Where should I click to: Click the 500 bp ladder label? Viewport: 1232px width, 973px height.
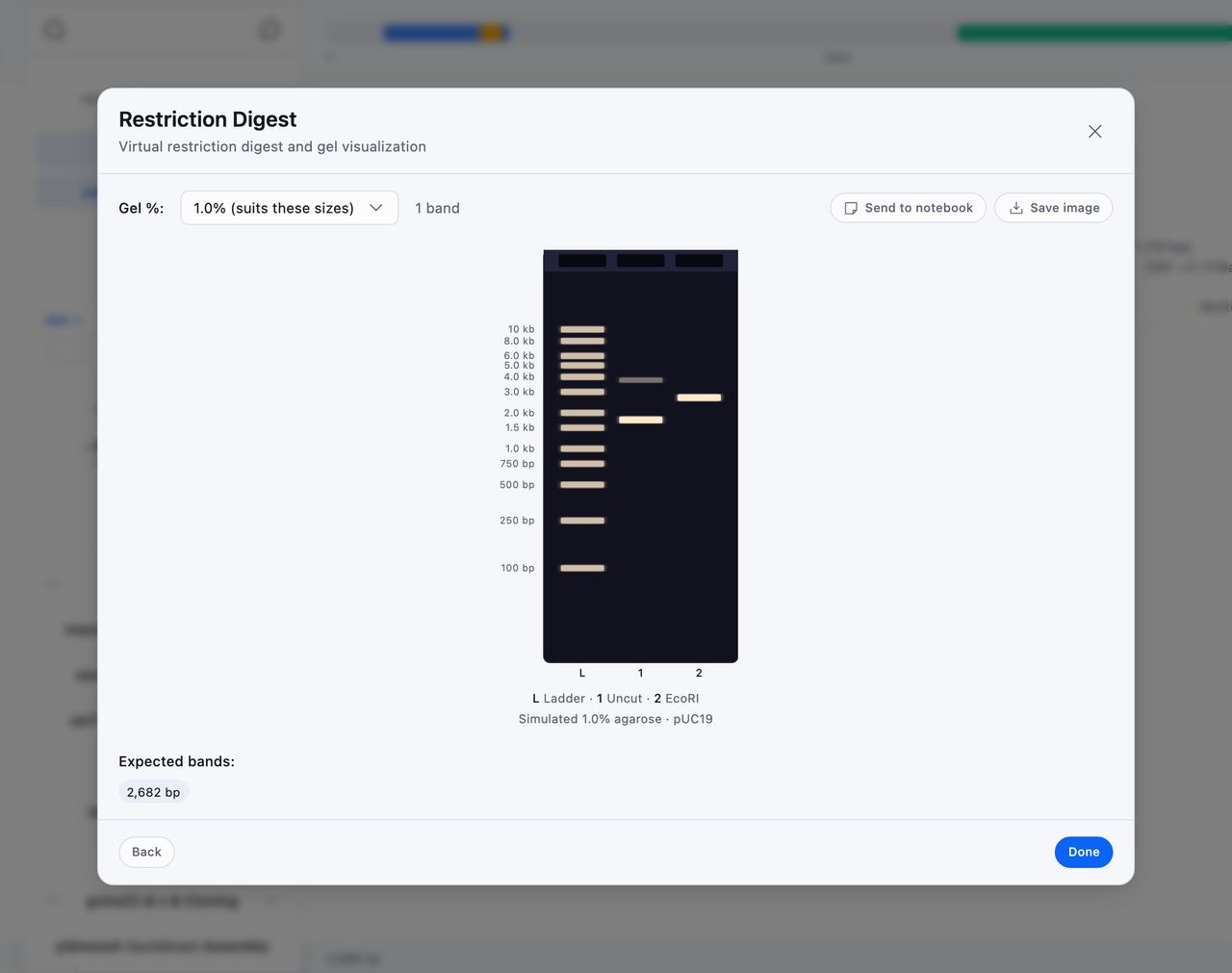tap(517, 485)
